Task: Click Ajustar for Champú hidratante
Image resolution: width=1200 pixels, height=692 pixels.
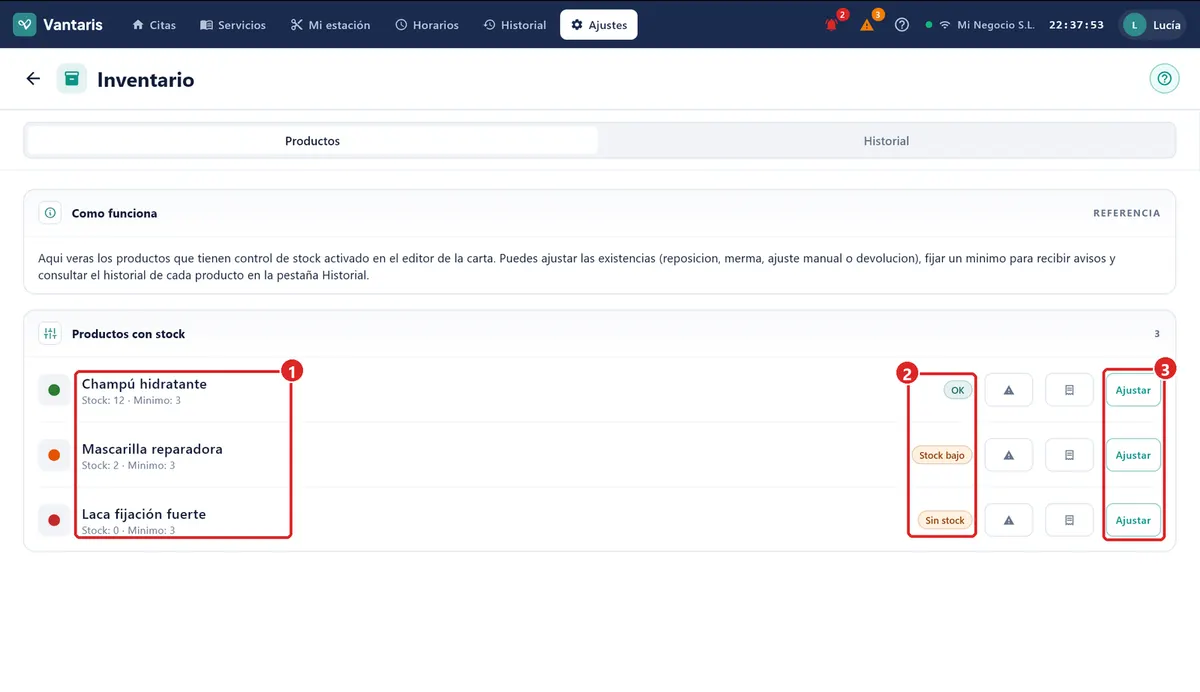Action: (1133, 390)
